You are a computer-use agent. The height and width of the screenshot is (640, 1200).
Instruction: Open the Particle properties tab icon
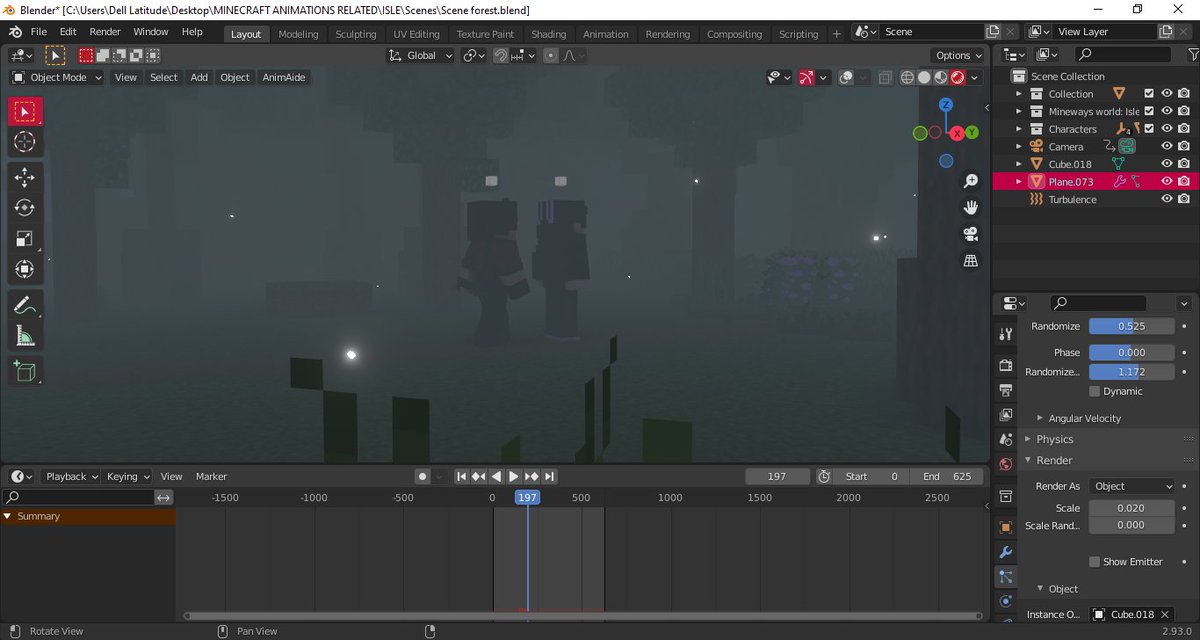(1006, 577)
